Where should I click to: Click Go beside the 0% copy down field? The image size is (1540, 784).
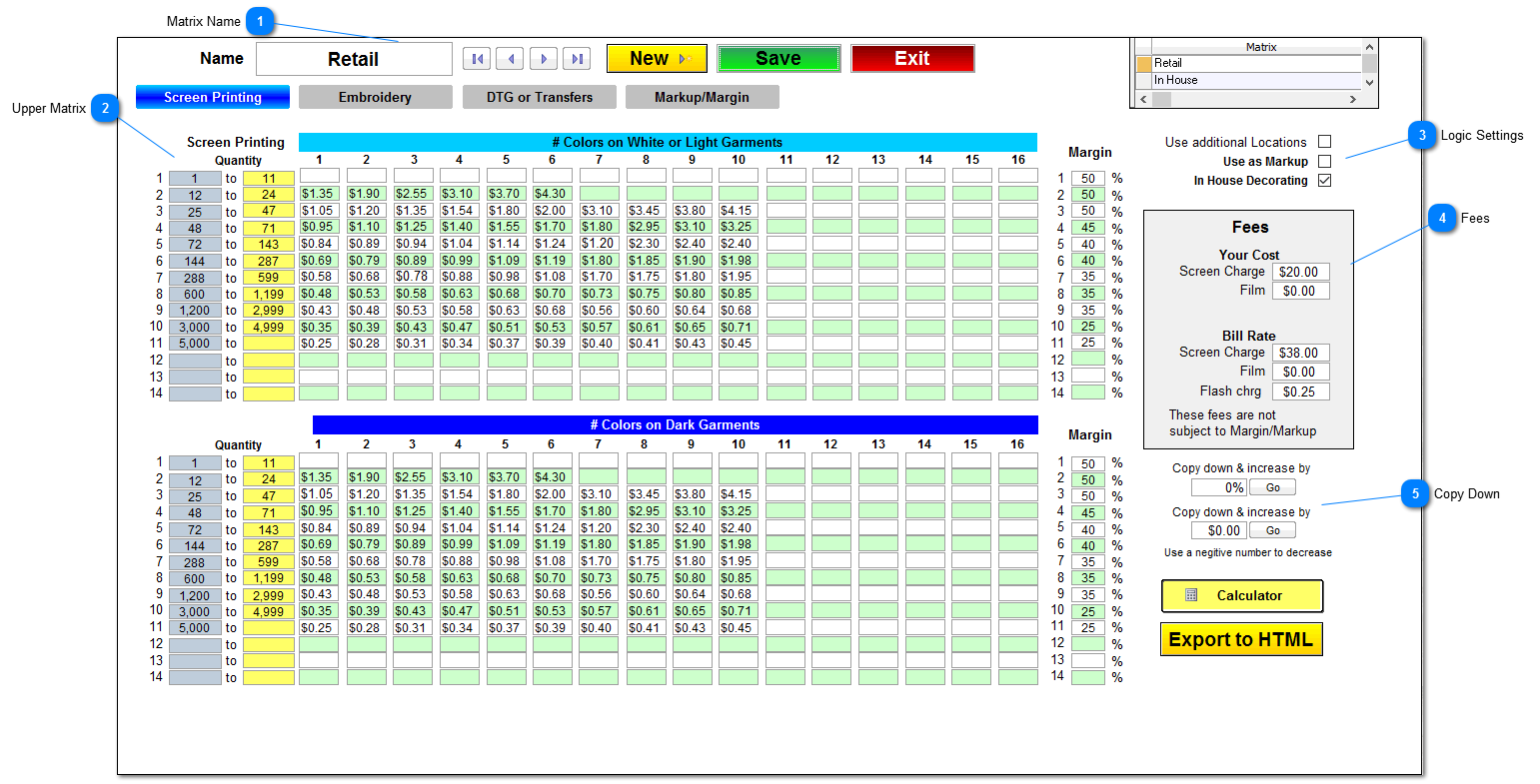(x=1271, y=486)
